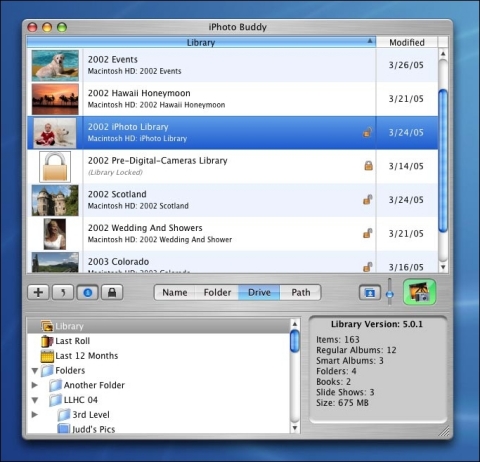The height and width of the screenshot is (462, 480).
Task: Select the 2002 Events dog thumbnail
Action: [55, 66]
